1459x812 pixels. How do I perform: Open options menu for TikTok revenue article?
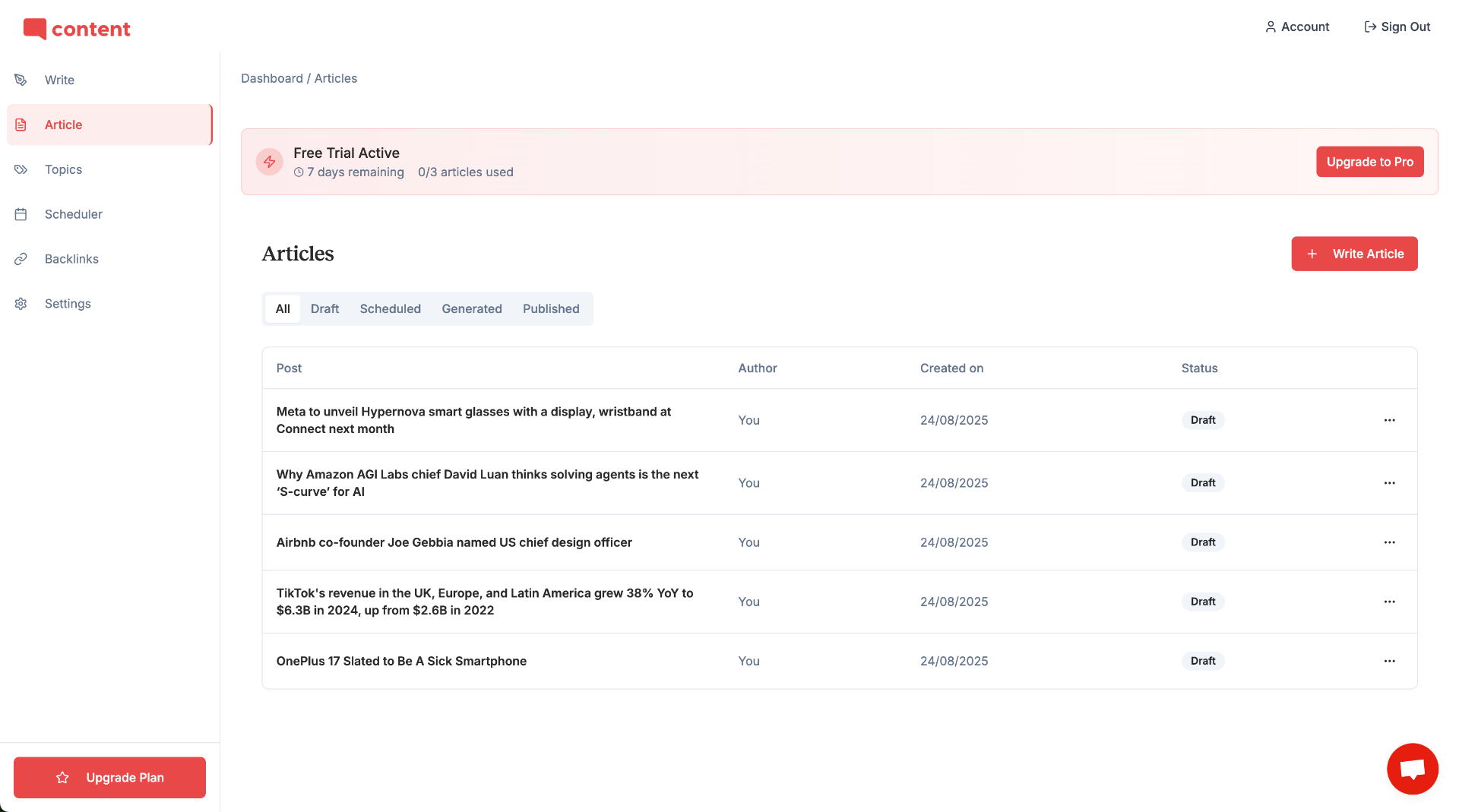[x=1389, y=602]
